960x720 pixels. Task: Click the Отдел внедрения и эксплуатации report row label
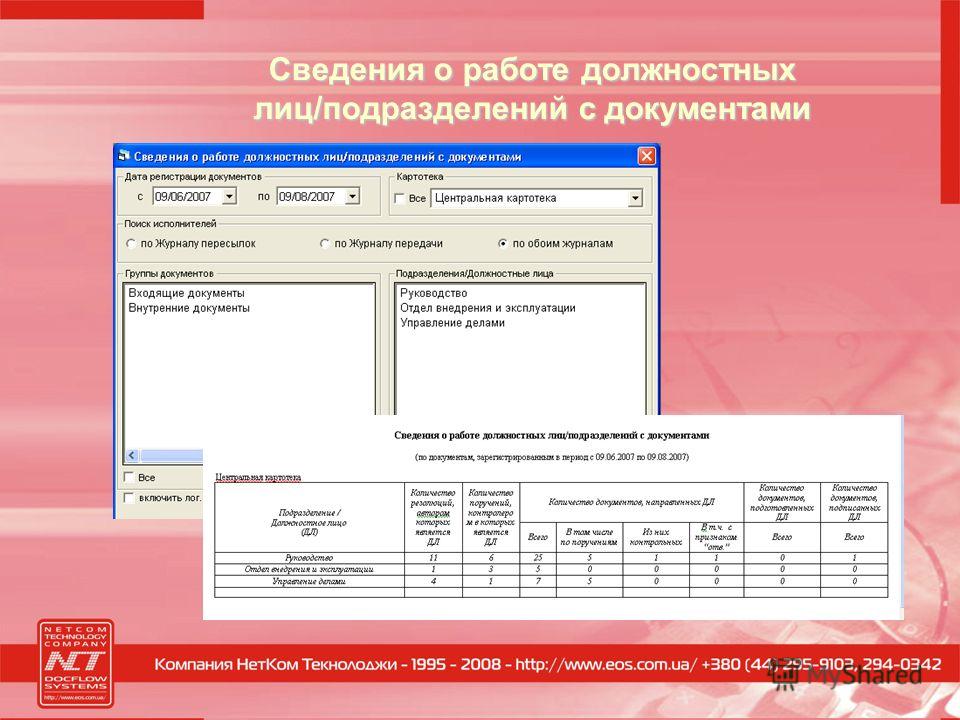(x=309, y=569)
